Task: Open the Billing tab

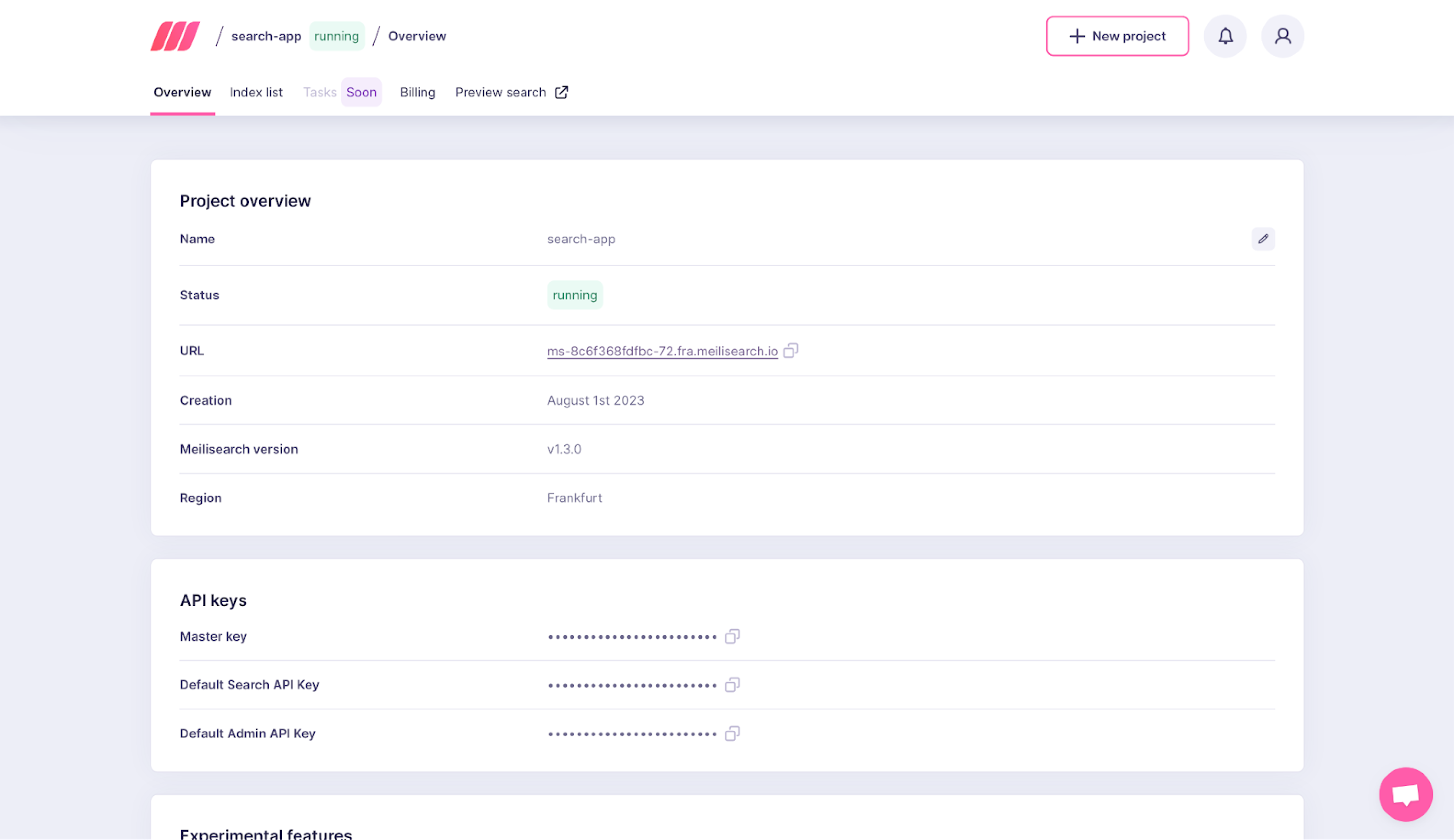Action: pyautogui.click(x=417, y=92)
